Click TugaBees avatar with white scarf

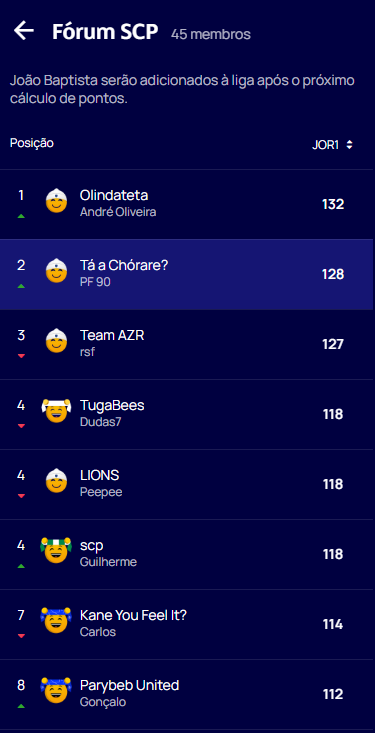[x=56, y=411]
